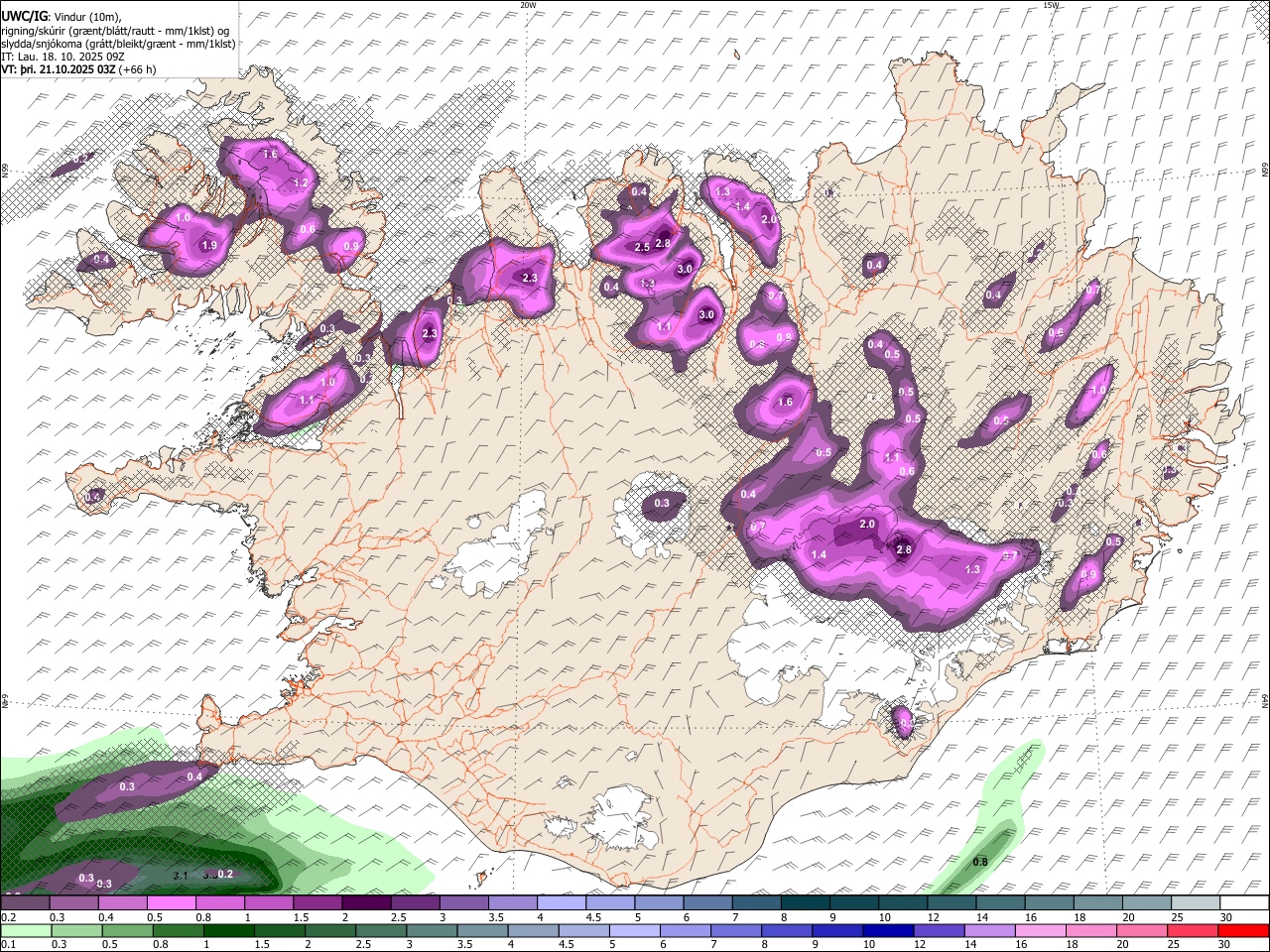Click the "1.2" snowfall value on the map

click(x=302, y=183)
